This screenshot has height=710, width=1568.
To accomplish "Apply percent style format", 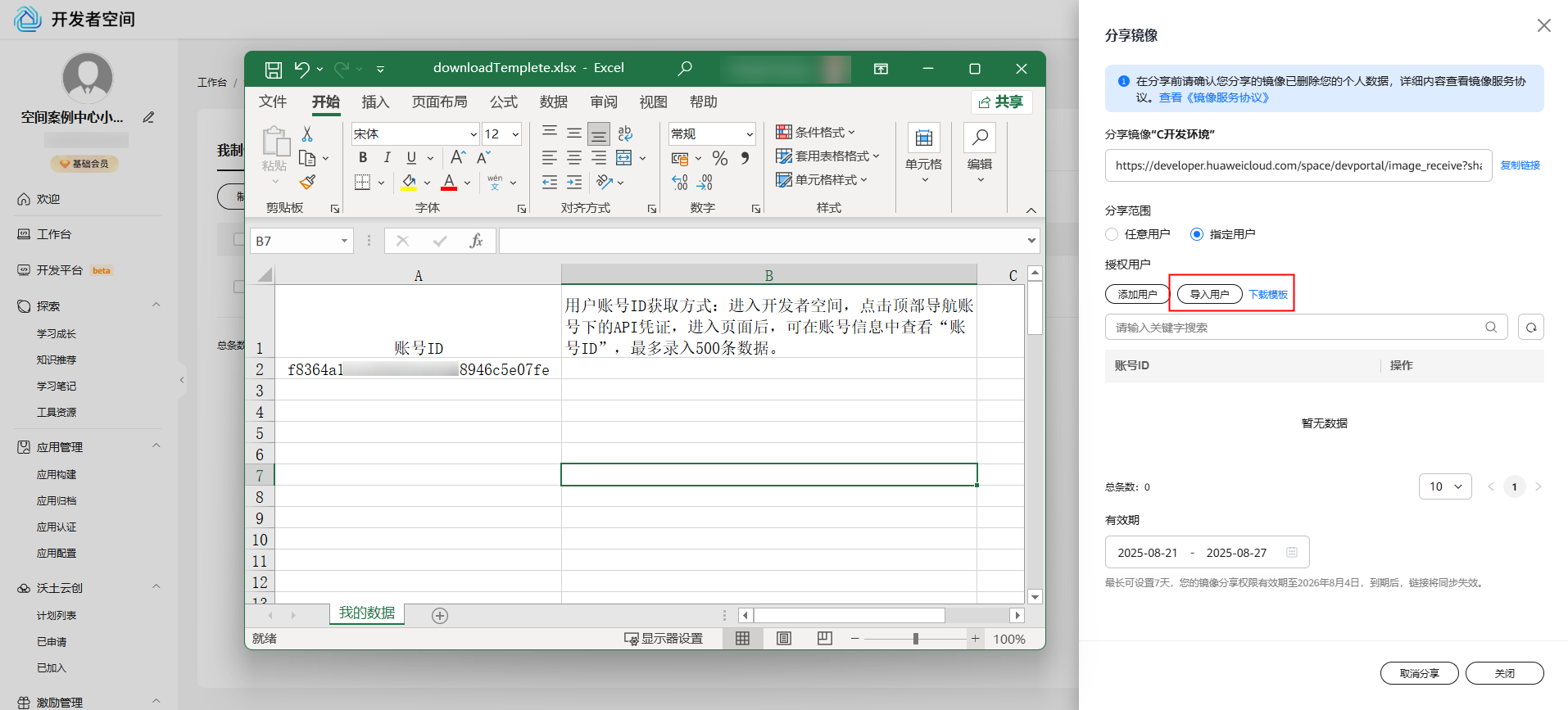I will coord(720,158).
